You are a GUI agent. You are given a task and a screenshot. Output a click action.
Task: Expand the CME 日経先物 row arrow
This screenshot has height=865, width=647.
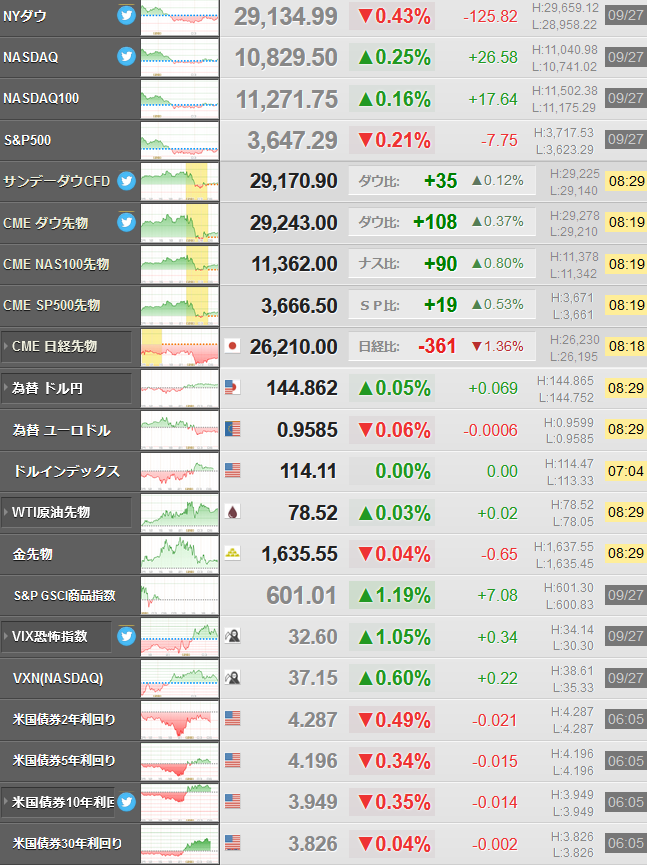click(x=6, y=346)
